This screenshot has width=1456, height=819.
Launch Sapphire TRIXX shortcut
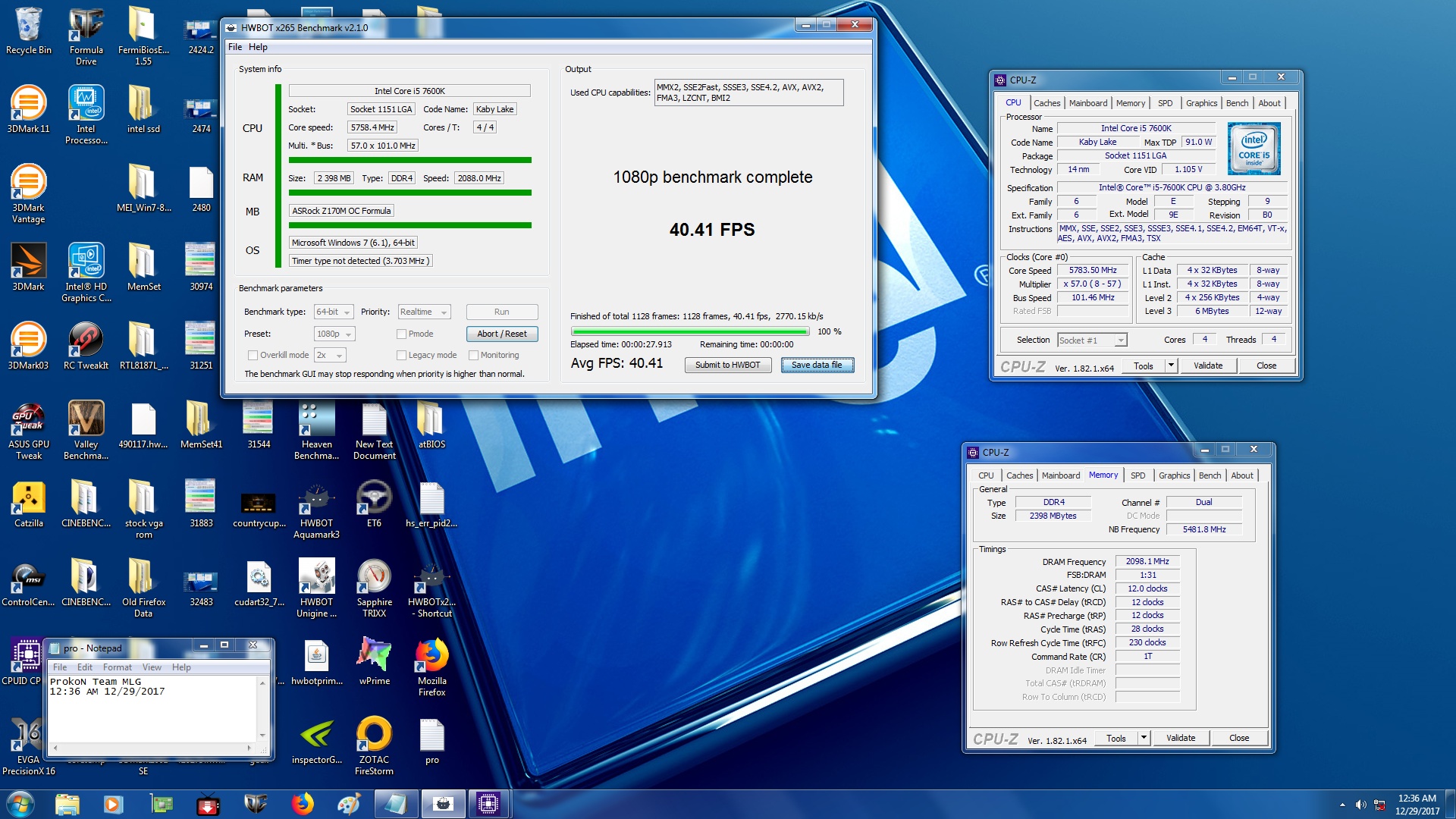point(374,588)
